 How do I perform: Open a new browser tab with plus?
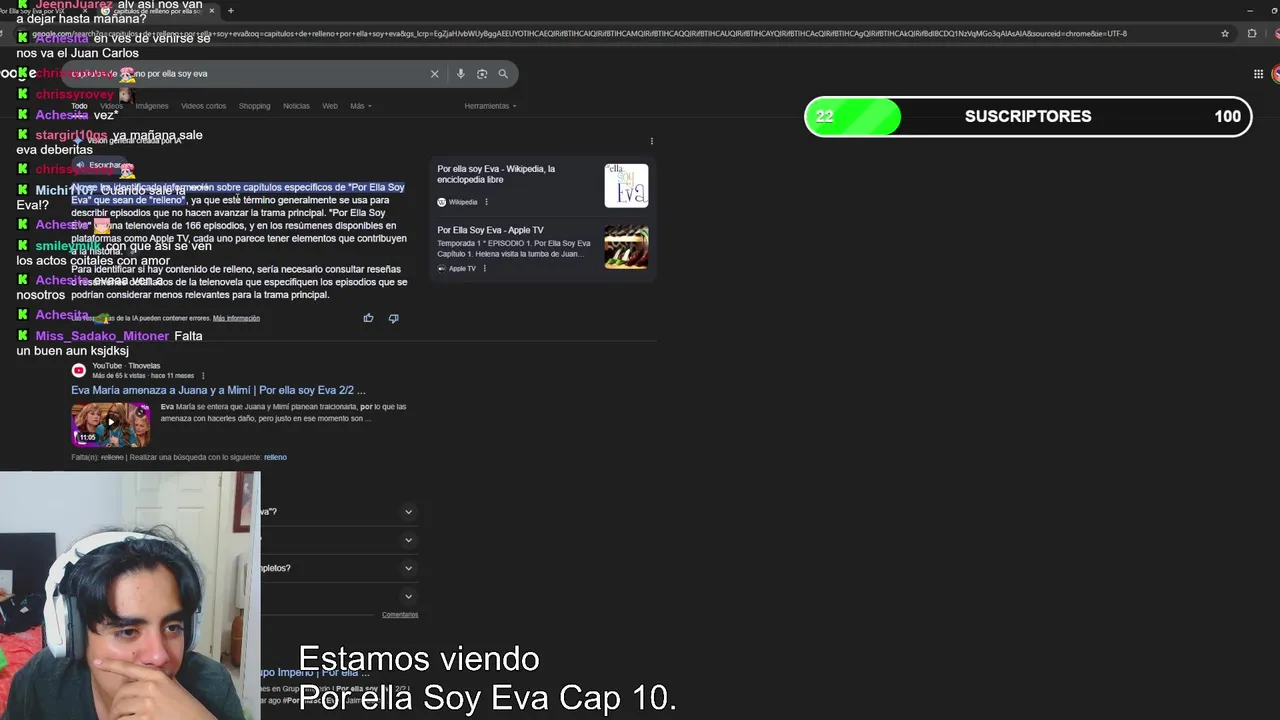click(x=231, y=11)
